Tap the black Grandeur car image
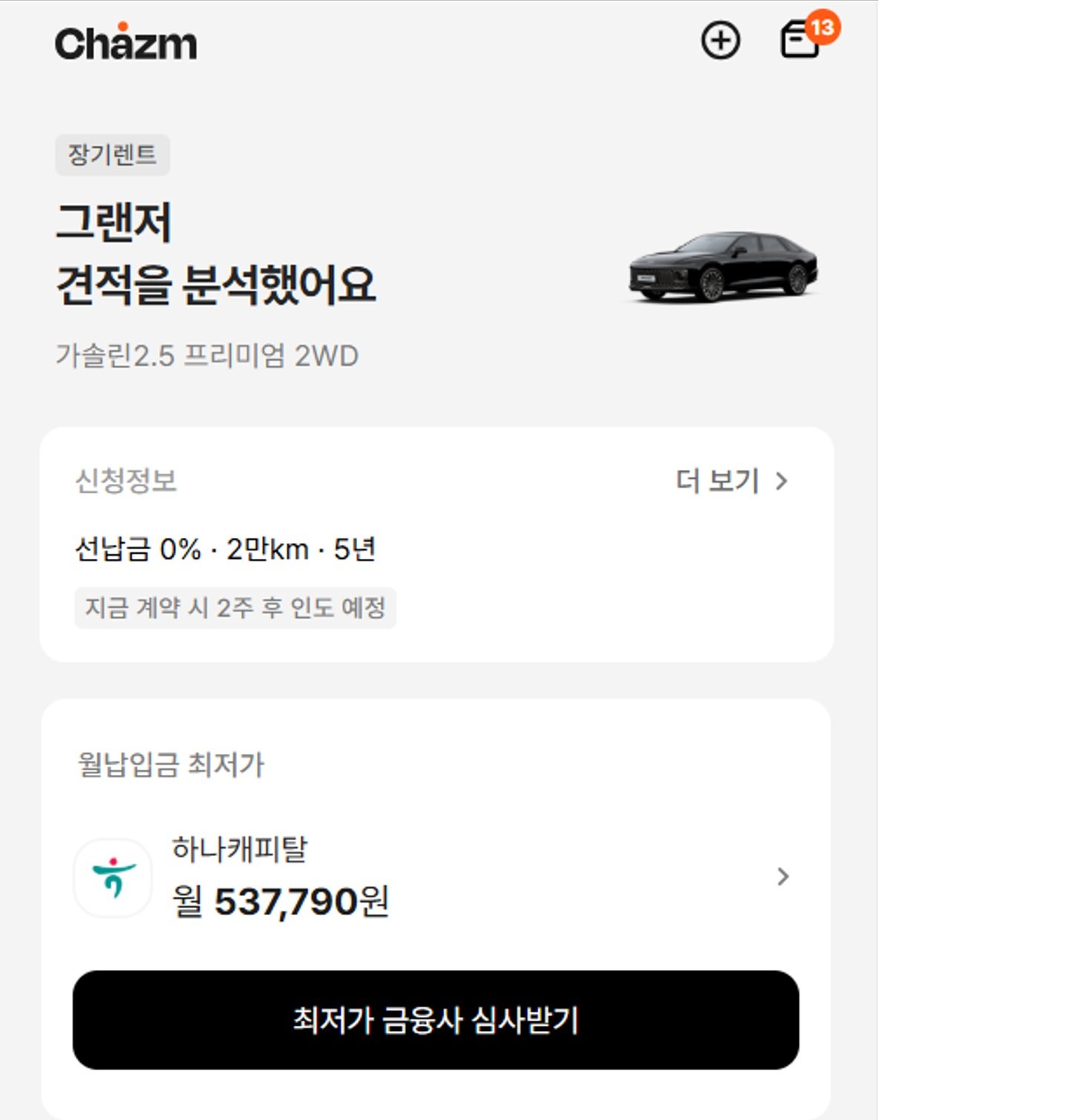The height and width of the screenshot is (1120, 1072). (x=722, y=266)
